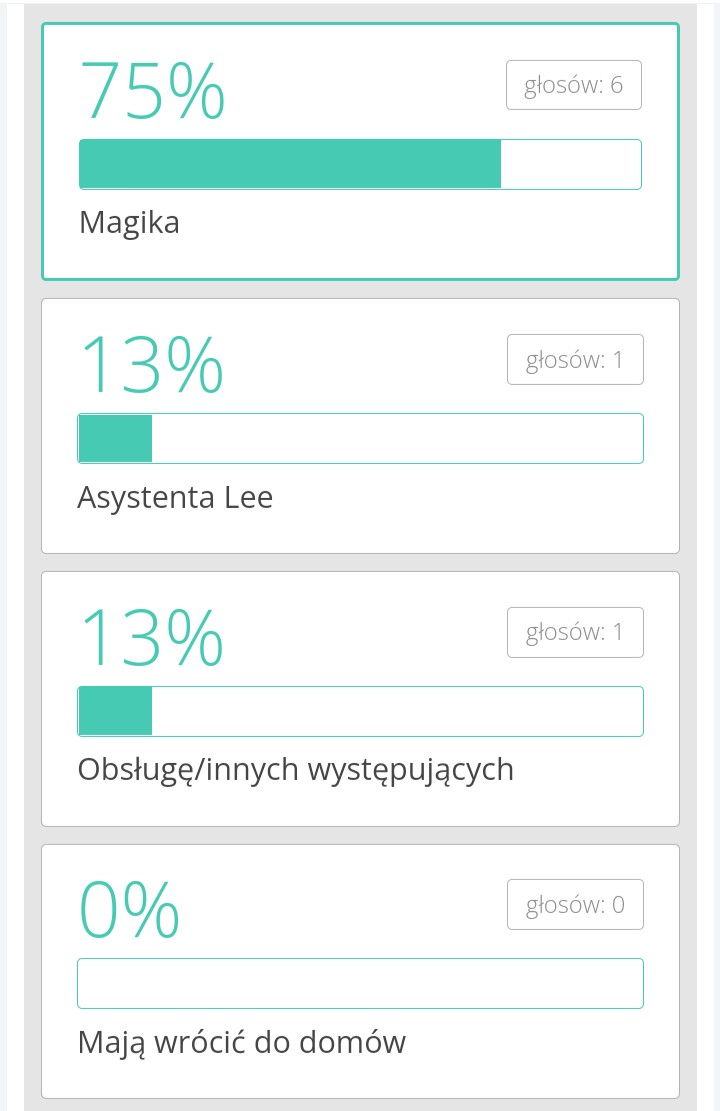Click the 13% result above Asystenta Lee
Screen dimensions: 720x1111
tap(151, 364)
